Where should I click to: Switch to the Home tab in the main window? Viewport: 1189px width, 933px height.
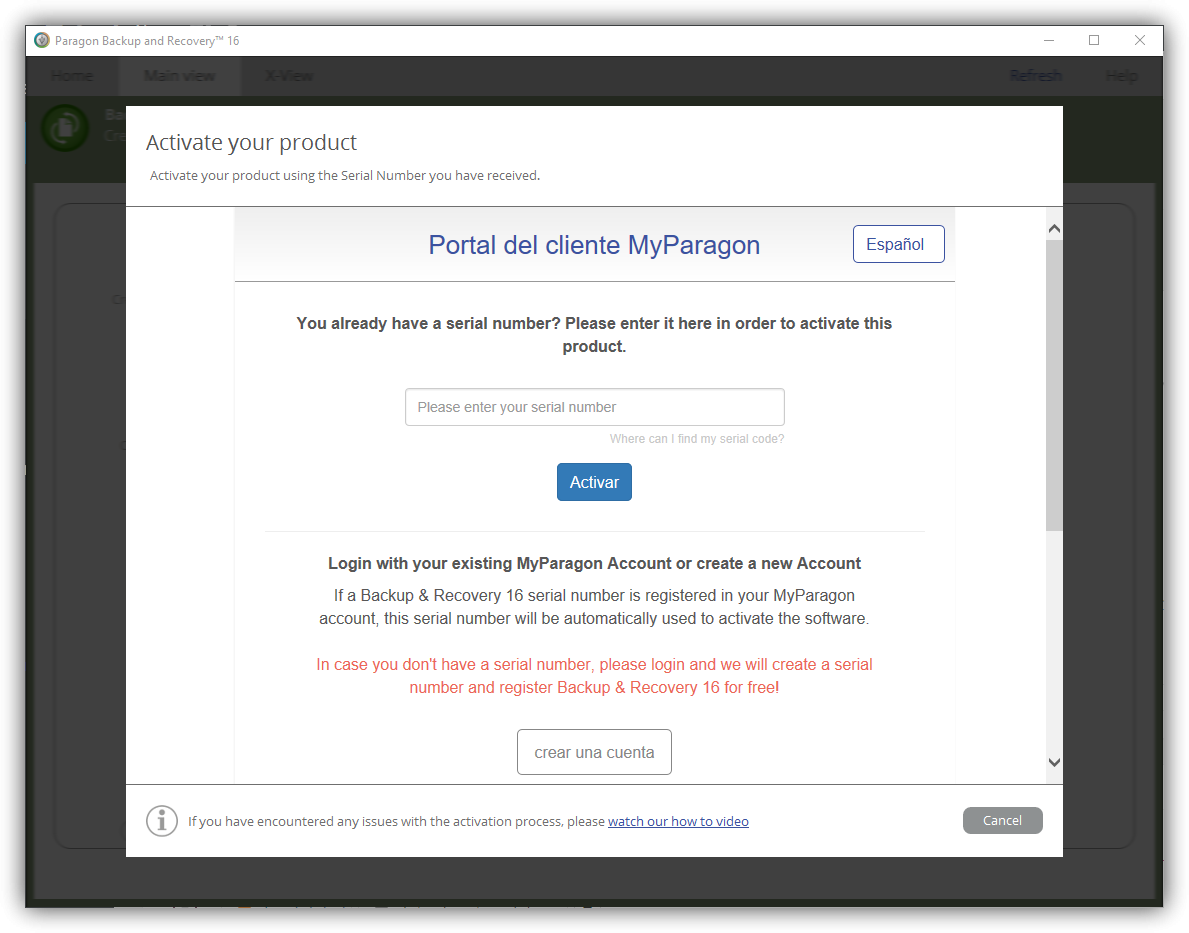click(72, 76)
